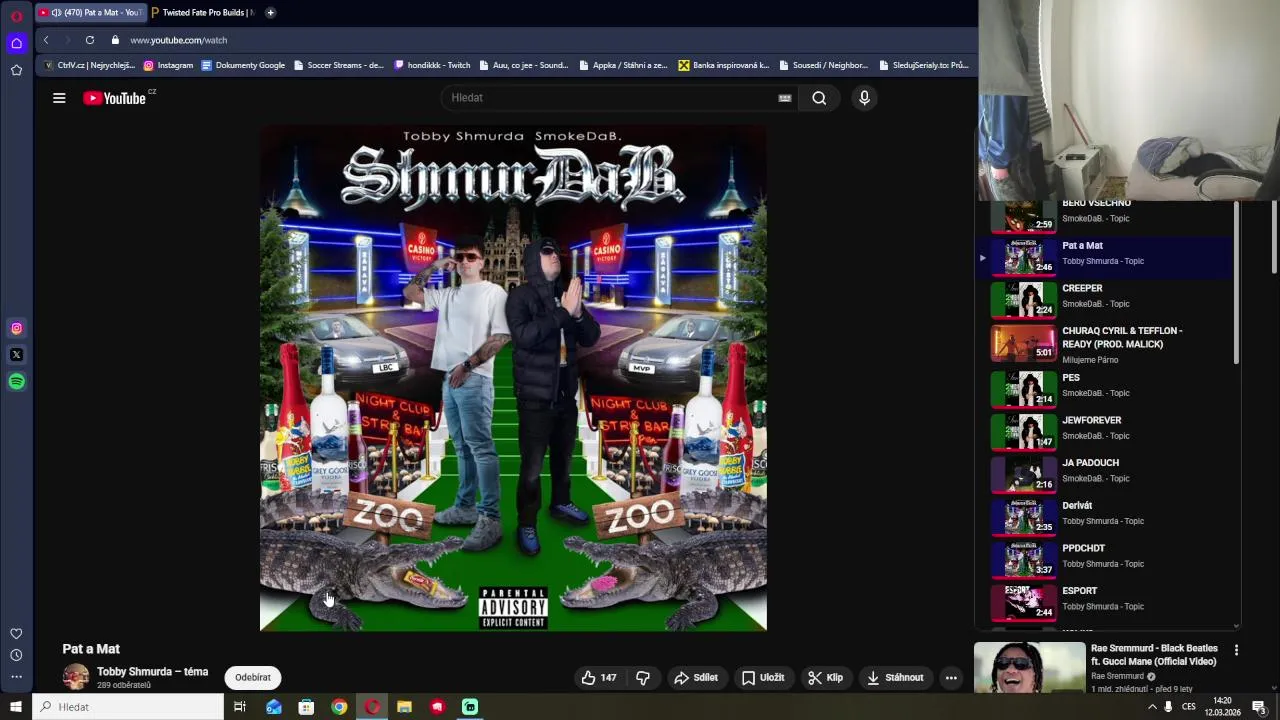This screenshot has width=1280, height=720.
Task: Open a new browser tab with plus
Action: 270,13
